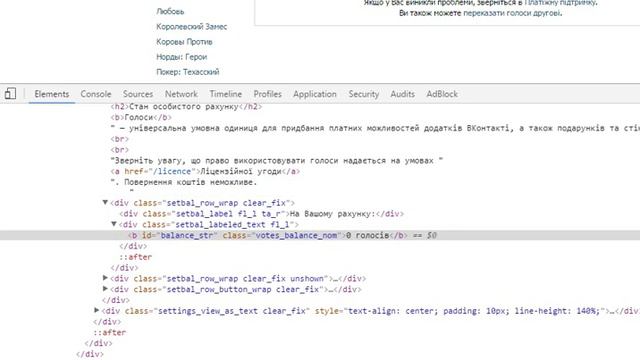Screen dimensions: 640x360
Task: Switch to the Network tab
Action: [181, 94]
